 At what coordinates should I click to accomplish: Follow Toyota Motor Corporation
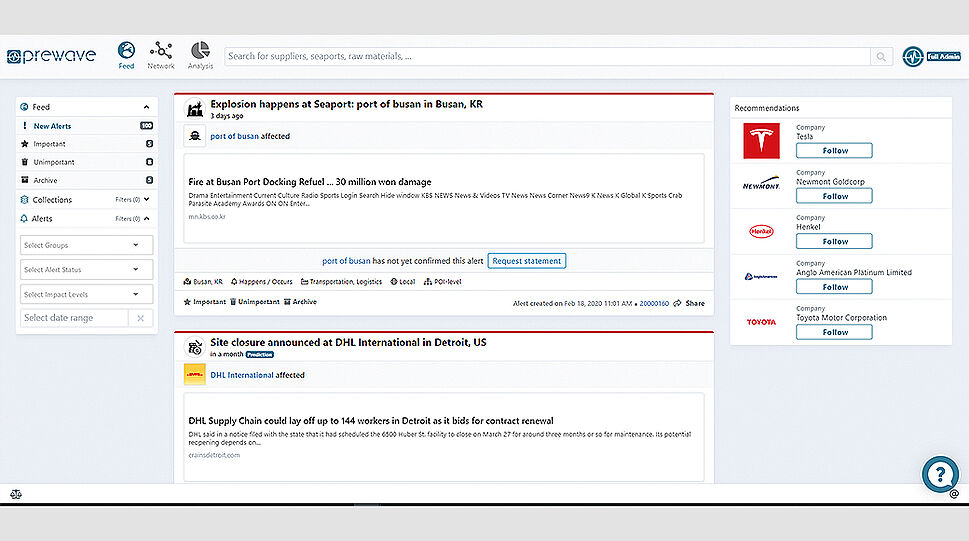(x=834, y=332)
